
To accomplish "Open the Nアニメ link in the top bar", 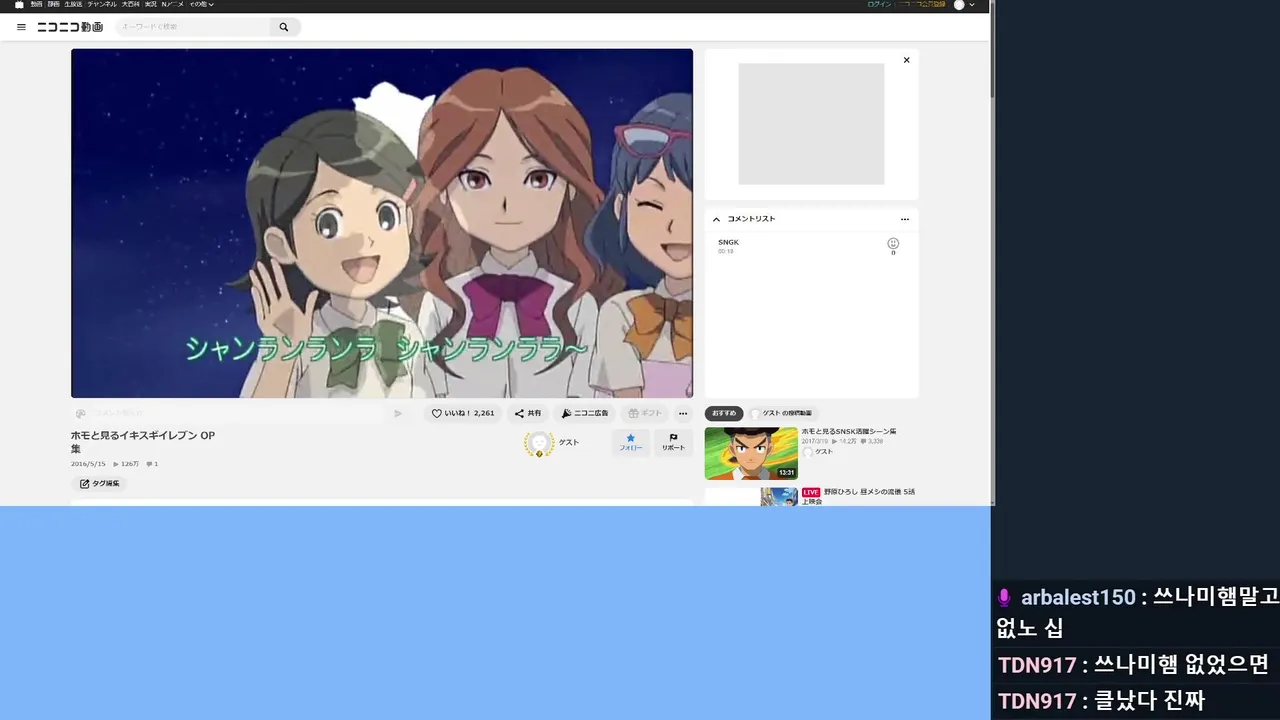I will click(x=172, y=5).
